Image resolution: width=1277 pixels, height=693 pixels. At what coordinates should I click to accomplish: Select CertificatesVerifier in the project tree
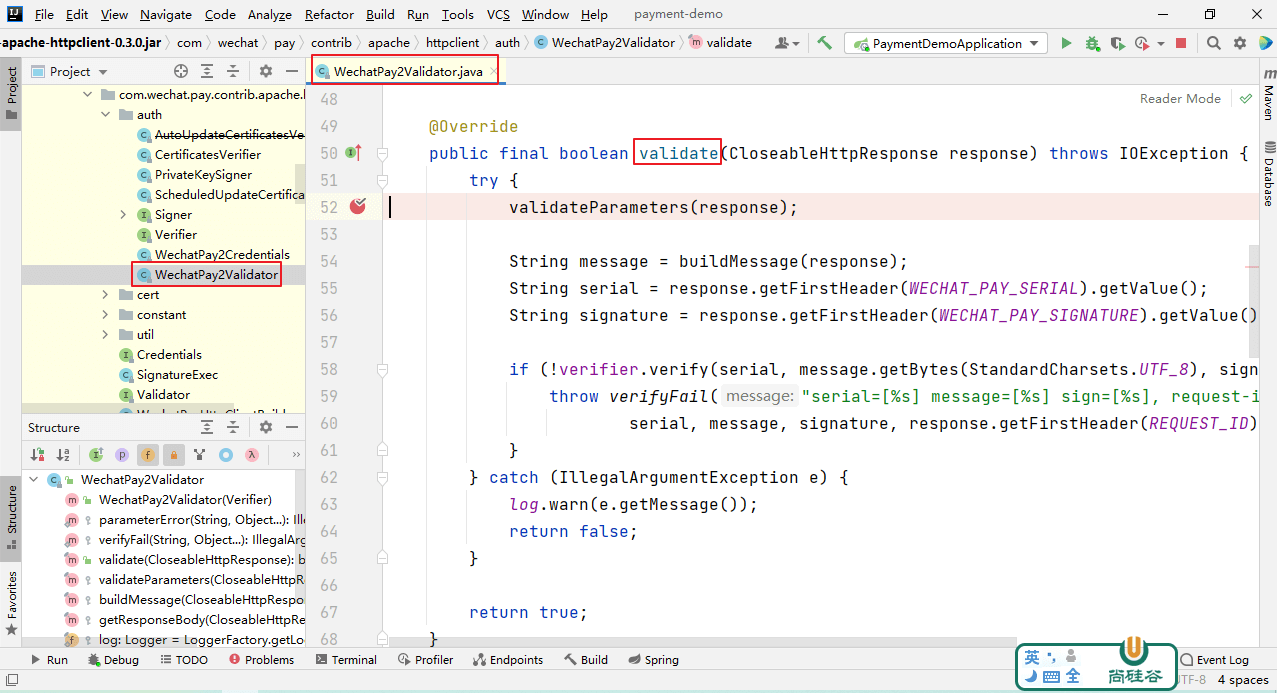pyautogui.click(x=207, y=155)
